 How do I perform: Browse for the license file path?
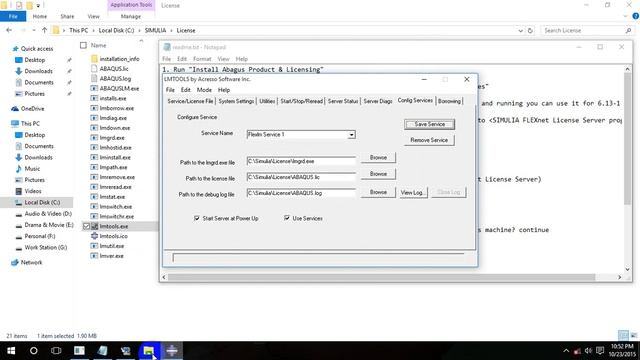378,174
